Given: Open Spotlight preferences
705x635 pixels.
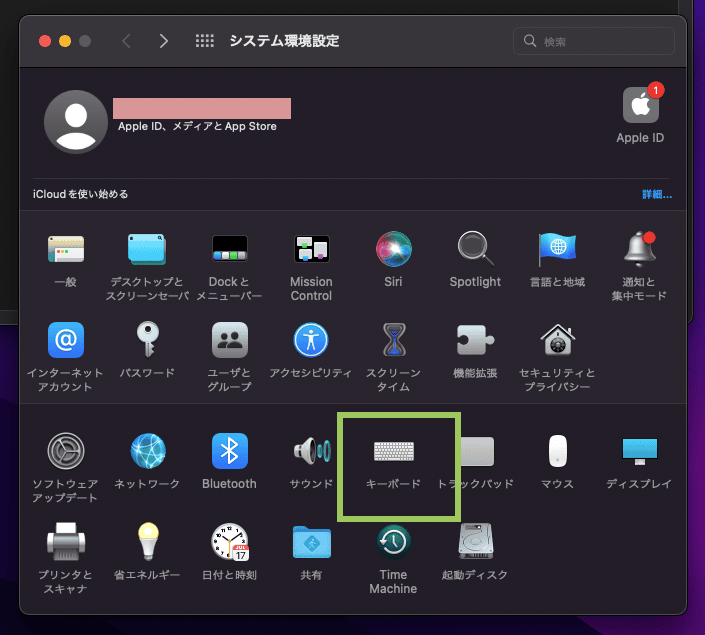Looking at the screenshot, I should (x=475, y=249).
